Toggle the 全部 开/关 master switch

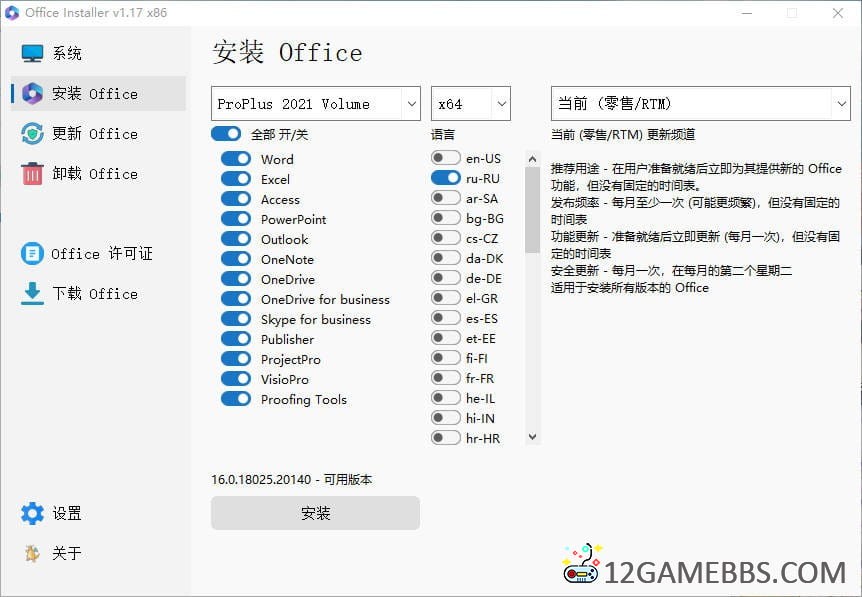pyautogui.click(x=226, y=134)
